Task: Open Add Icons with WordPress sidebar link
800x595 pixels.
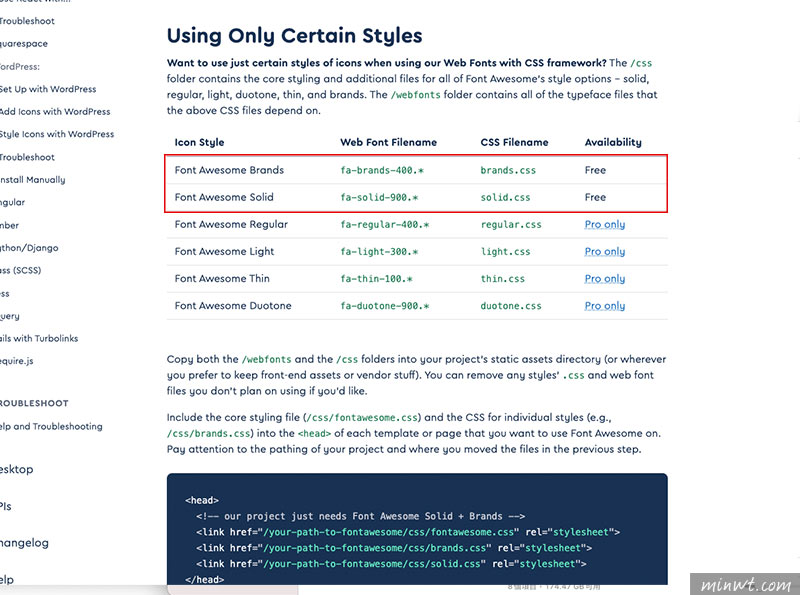Action: [x=55, y=111]
